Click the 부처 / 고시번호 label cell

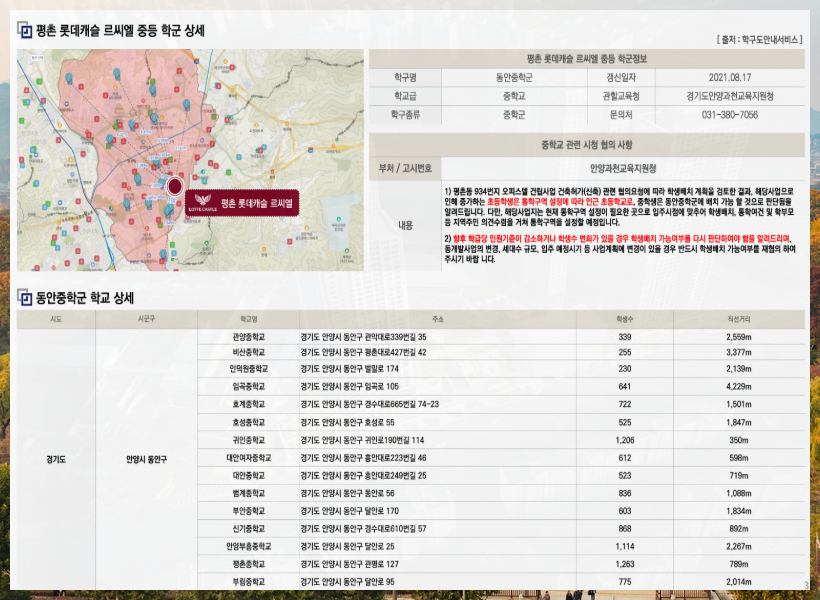pyautogui.click(x=405, y=168)
